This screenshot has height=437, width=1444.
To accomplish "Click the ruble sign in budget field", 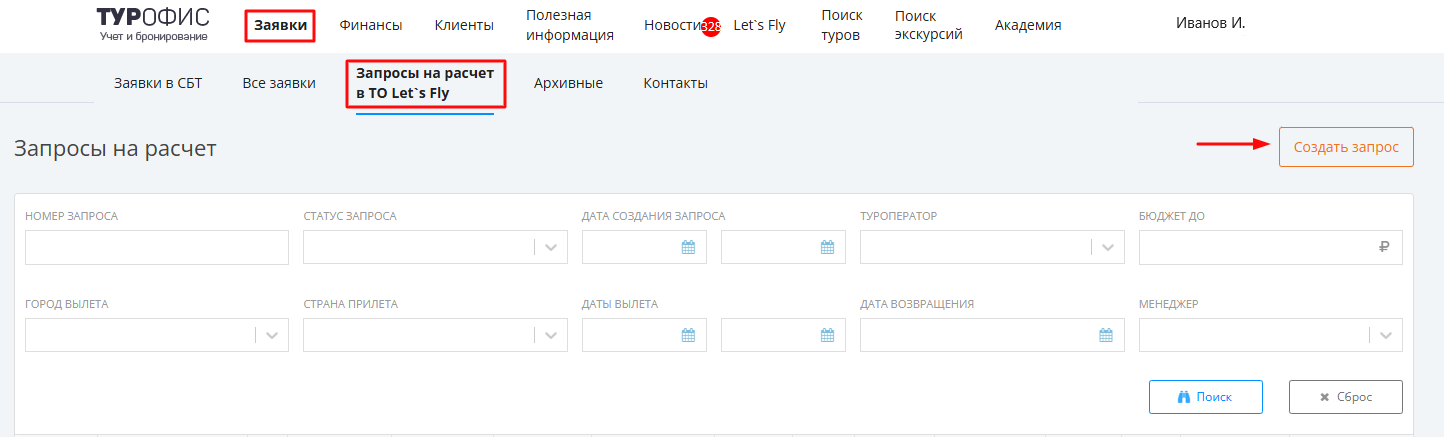I will pyautogui.click(x=1384, y=248).
